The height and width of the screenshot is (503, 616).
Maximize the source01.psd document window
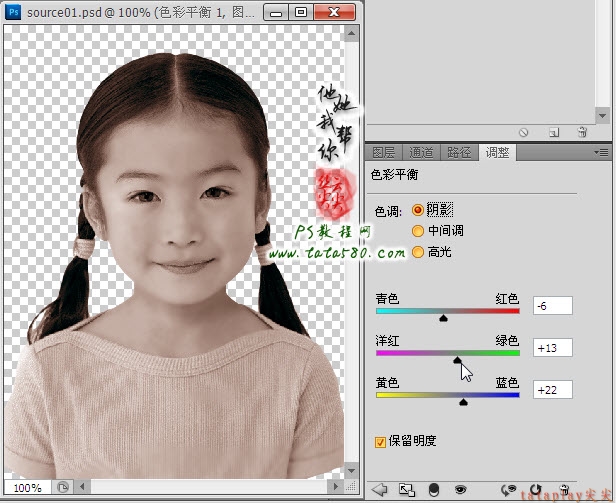(301, 12)
